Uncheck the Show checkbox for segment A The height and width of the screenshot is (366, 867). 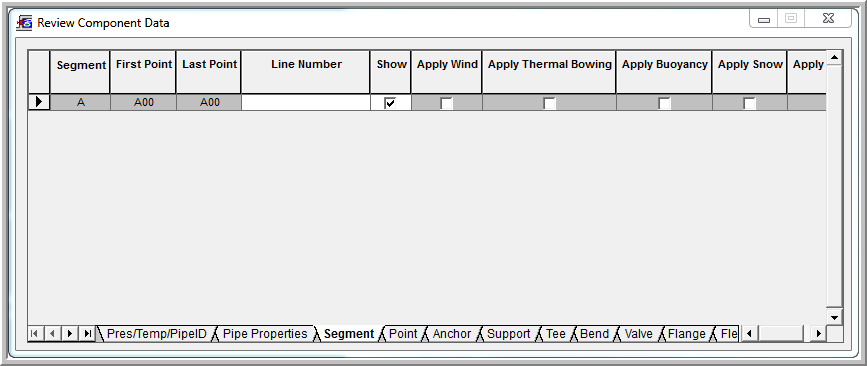coord(390,103)
